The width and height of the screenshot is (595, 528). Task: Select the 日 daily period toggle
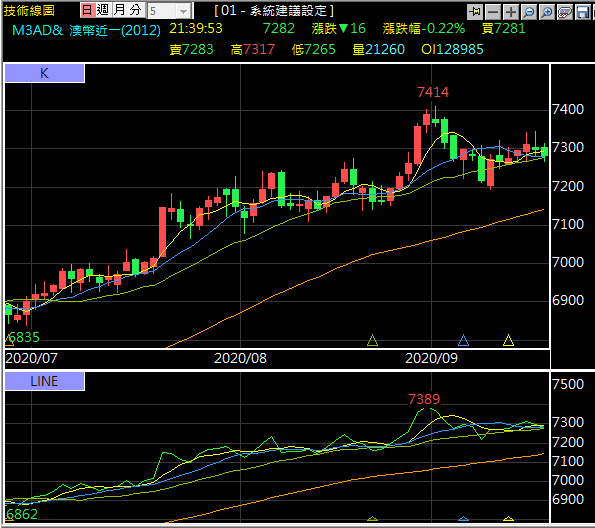click(x=87, y=10)
